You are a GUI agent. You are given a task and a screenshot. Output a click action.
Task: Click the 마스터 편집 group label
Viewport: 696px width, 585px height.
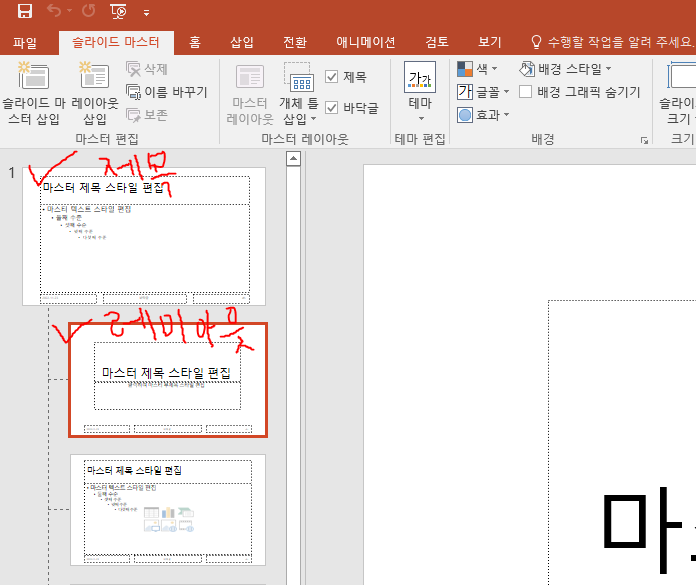click(107, 139)
